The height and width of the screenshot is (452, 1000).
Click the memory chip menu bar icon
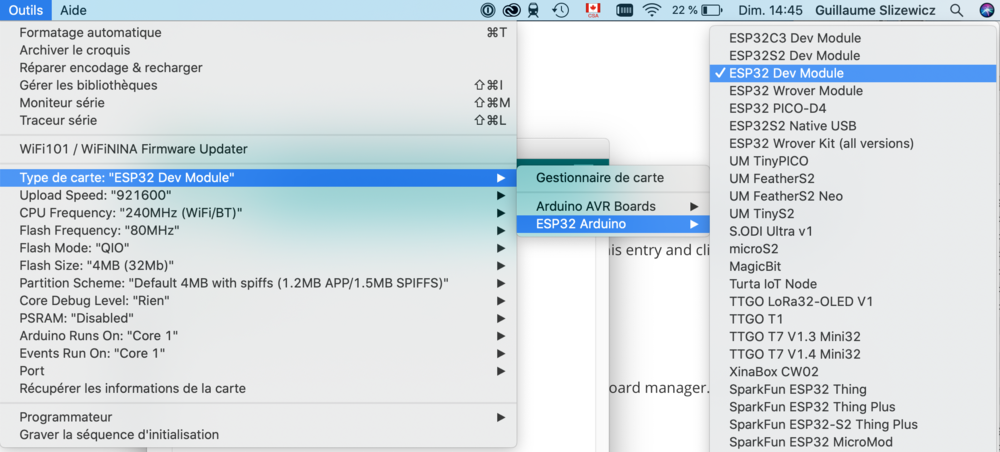click(x=624, y=10)
